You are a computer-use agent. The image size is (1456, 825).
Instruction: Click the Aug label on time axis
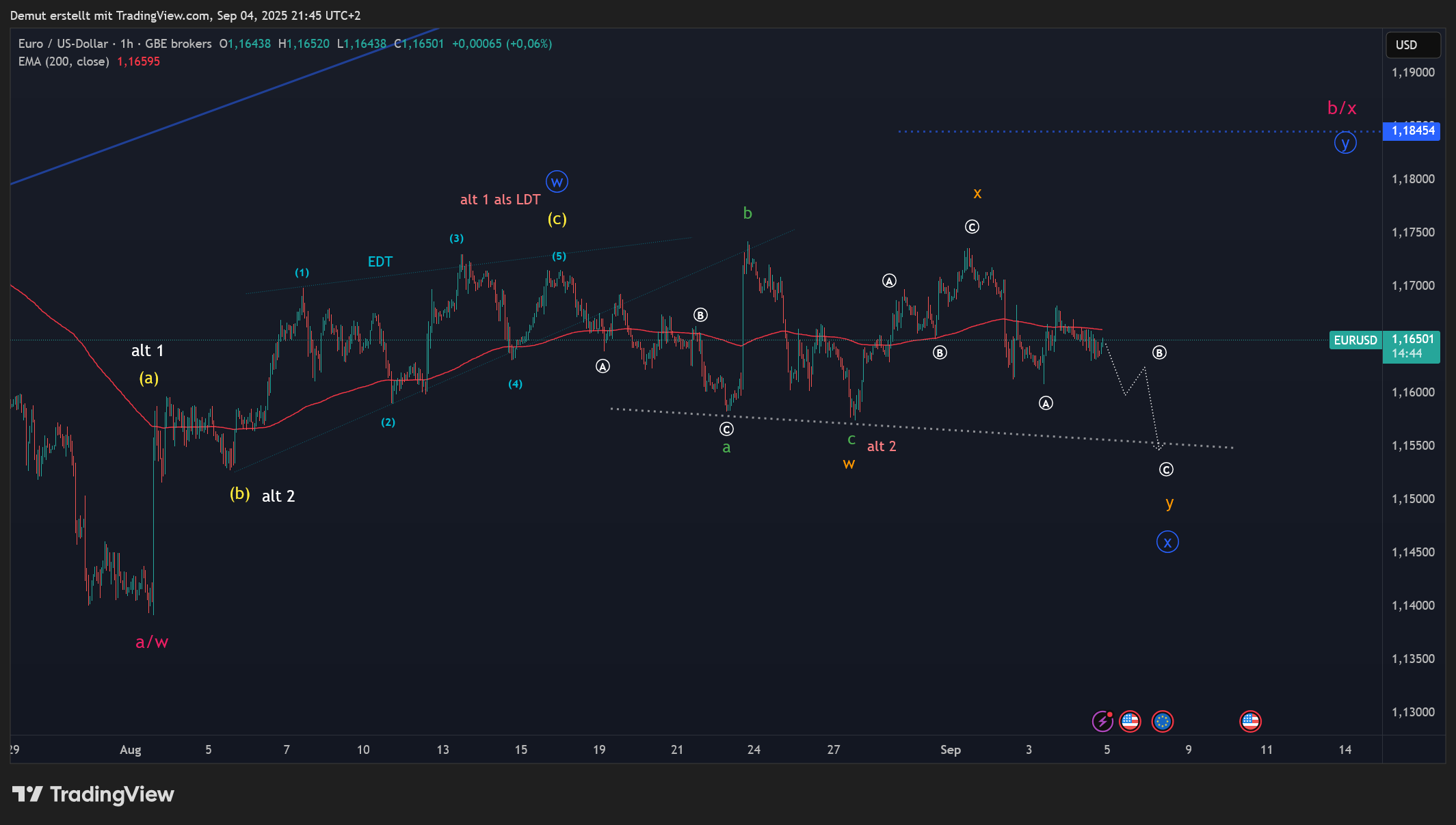[130, 750]
